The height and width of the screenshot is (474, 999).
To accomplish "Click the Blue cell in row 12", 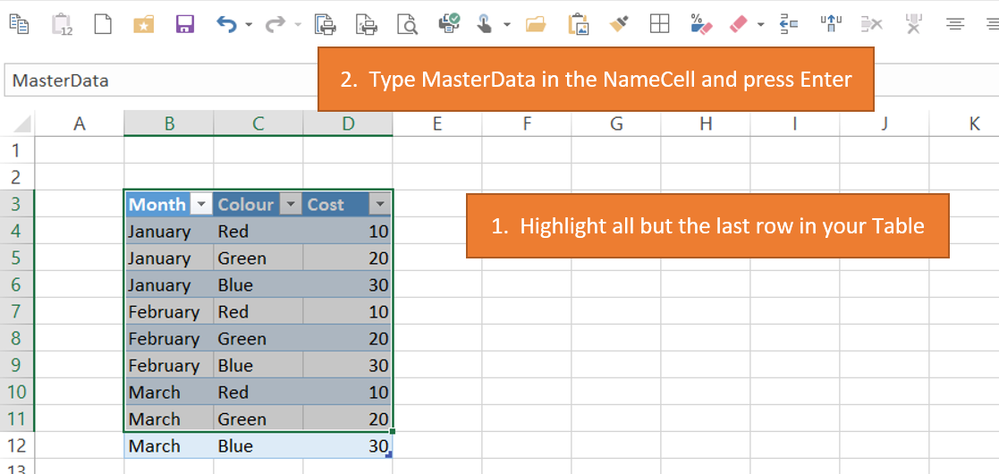I will [x=258, y=446].
